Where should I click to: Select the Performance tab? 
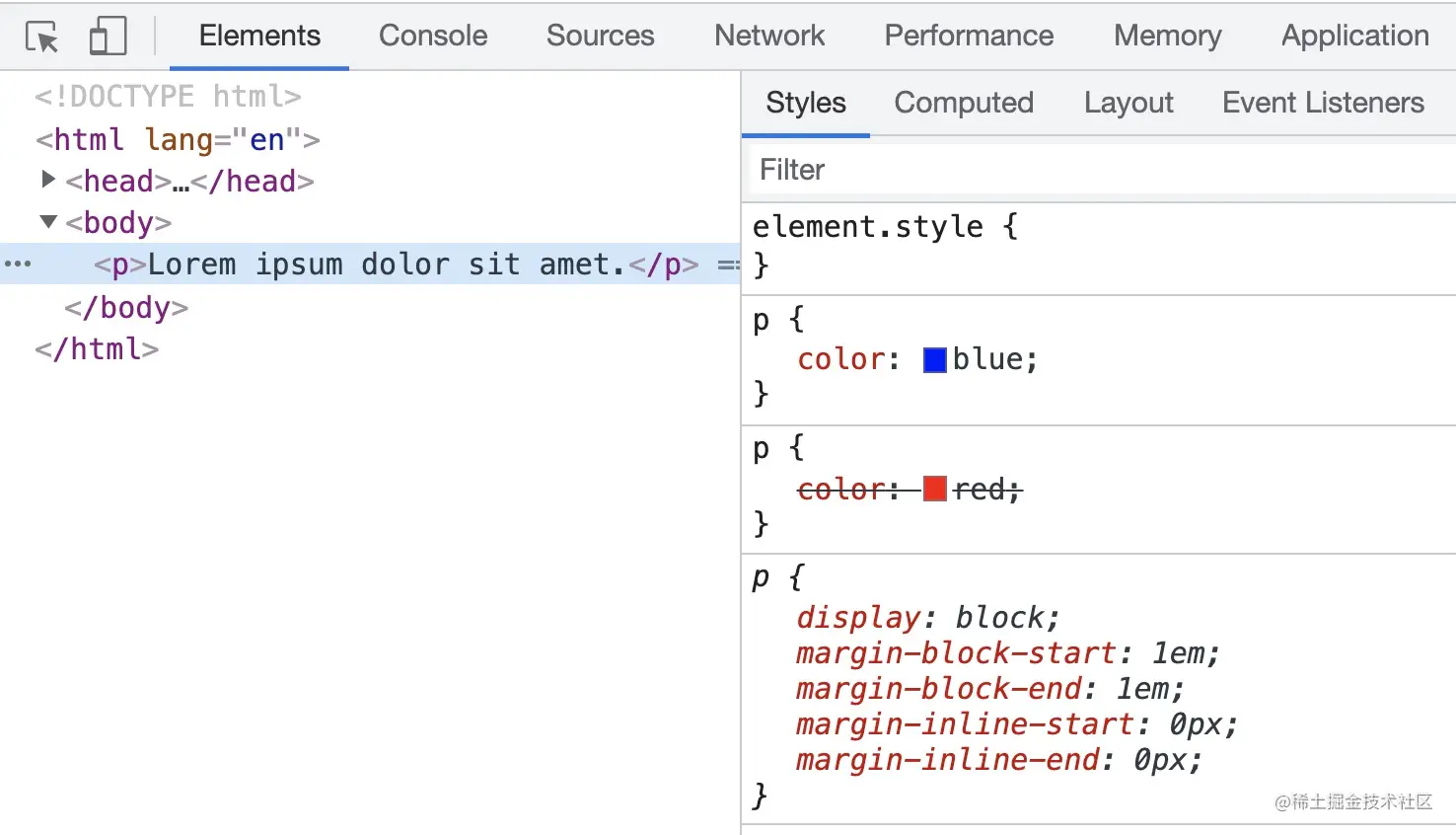tap(969, 36)
